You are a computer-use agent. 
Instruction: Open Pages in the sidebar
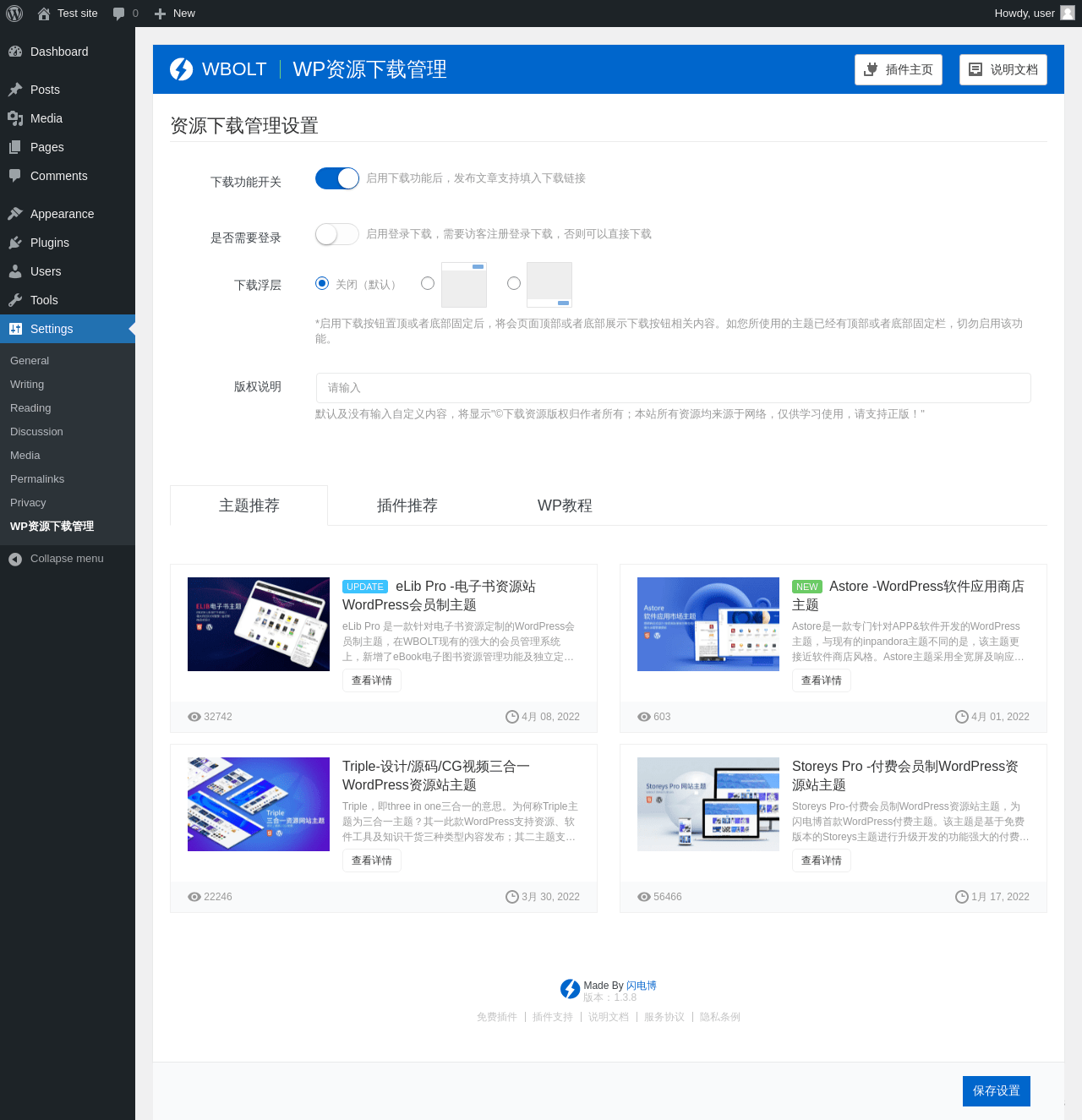click(68, 147)
